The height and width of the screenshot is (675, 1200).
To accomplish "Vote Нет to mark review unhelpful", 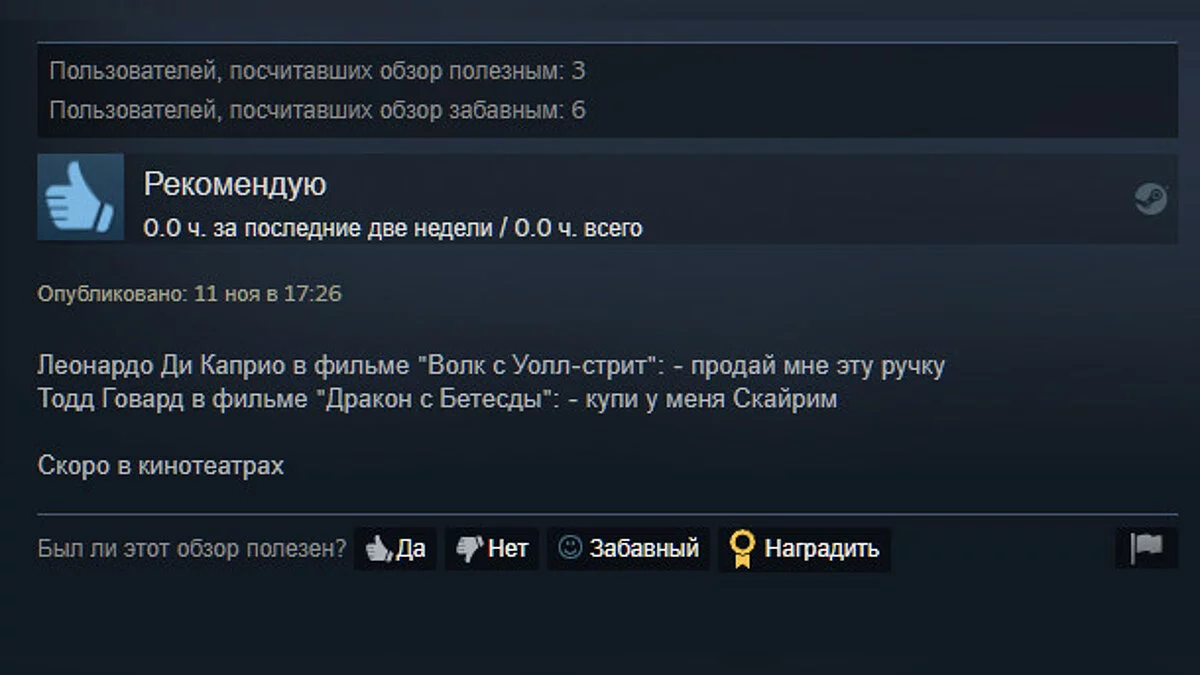I will [492, 549].
